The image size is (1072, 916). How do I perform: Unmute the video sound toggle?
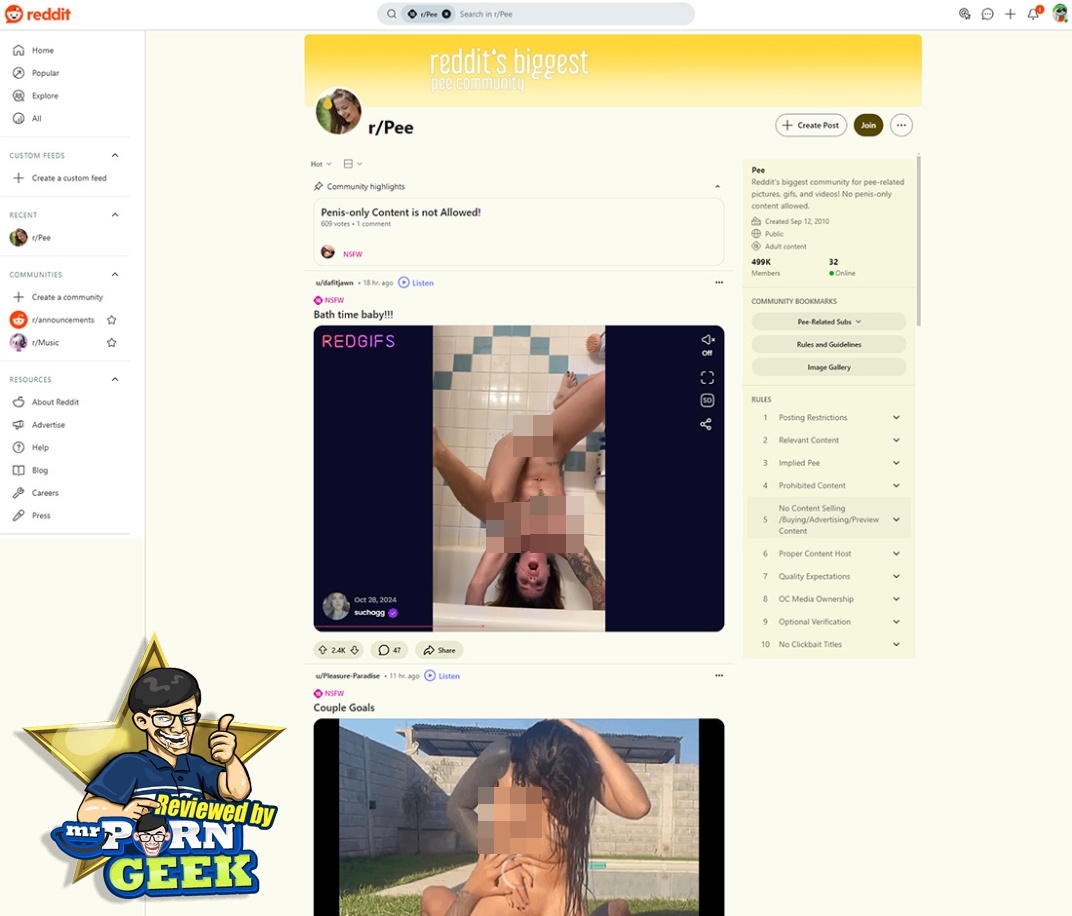point(707,341)
